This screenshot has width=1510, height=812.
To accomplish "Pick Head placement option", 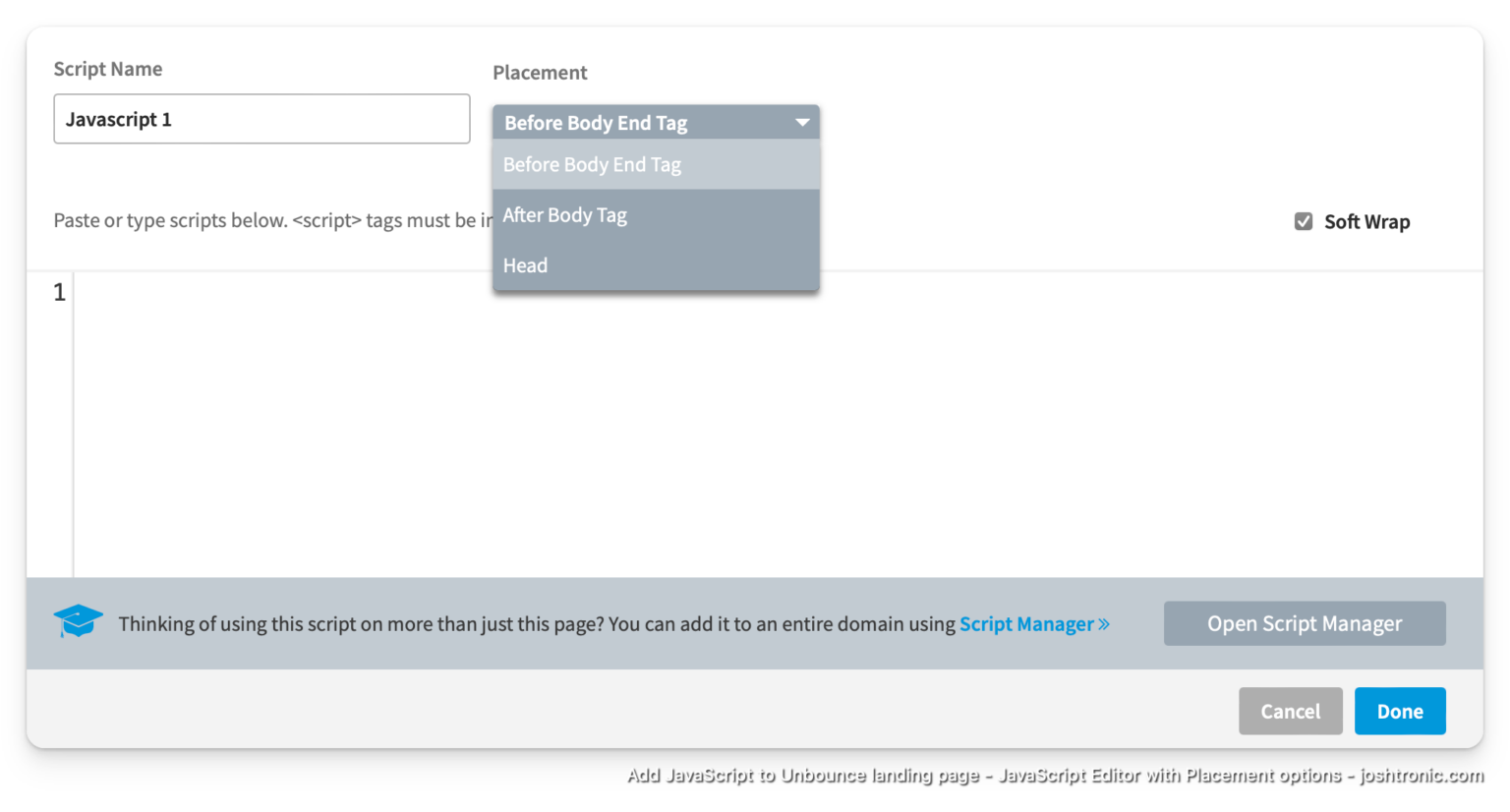I will (656, 265).
